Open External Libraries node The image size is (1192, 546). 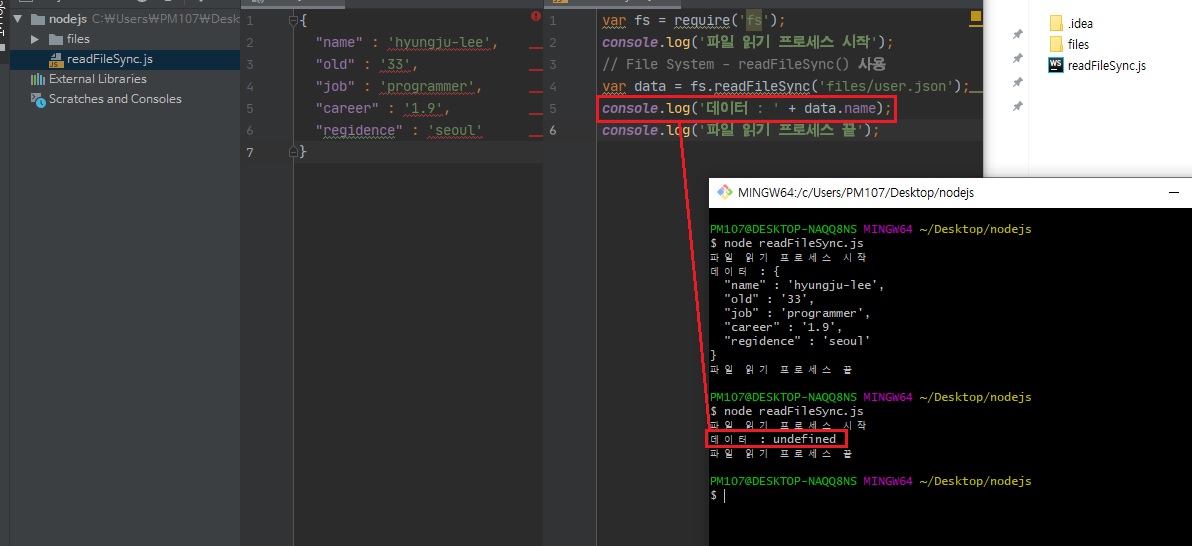pyautogui.click(x=97, y=79)
